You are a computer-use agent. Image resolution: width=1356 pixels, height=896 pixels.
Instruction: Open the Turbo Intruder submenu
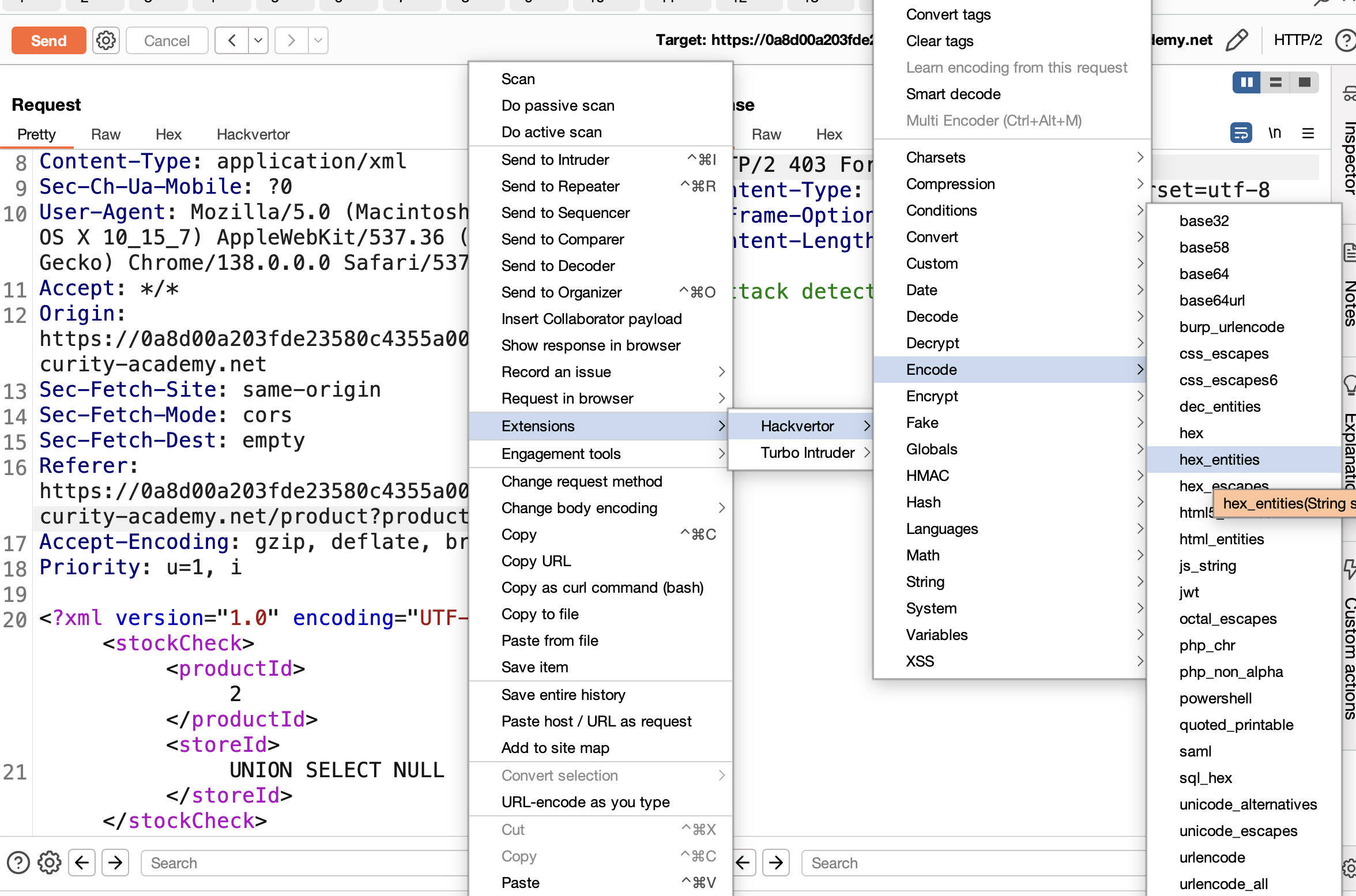tap(801, 453)
